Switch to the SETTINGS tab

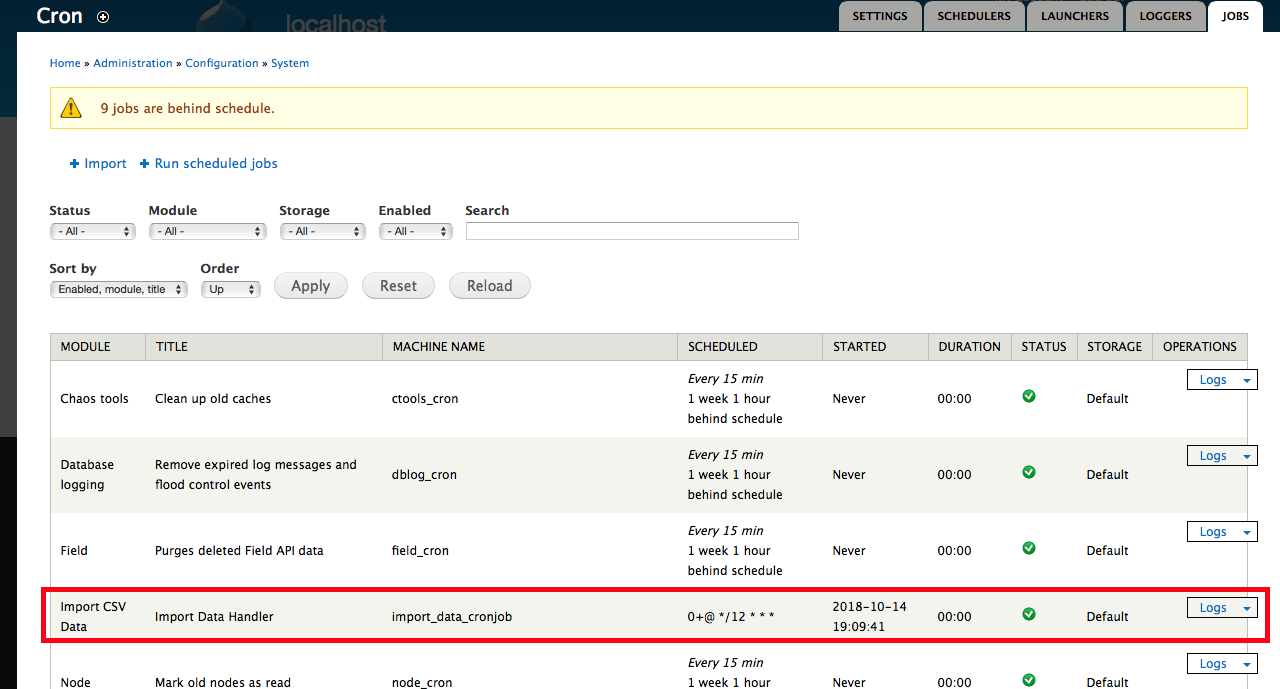coord(879,15)
